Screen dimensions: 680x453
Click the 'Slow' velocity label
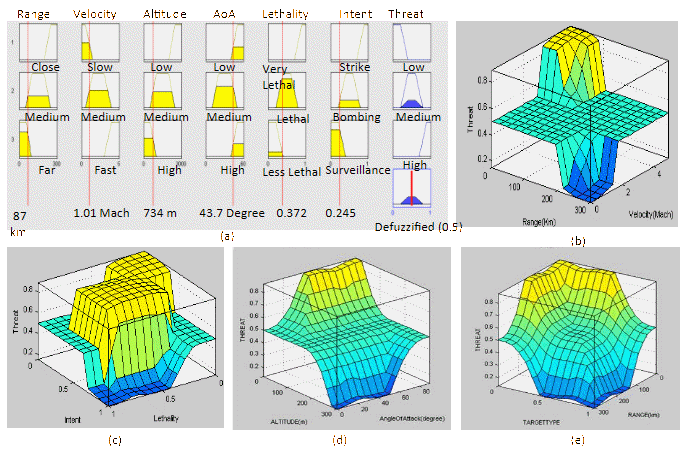(x=100, y=67)
